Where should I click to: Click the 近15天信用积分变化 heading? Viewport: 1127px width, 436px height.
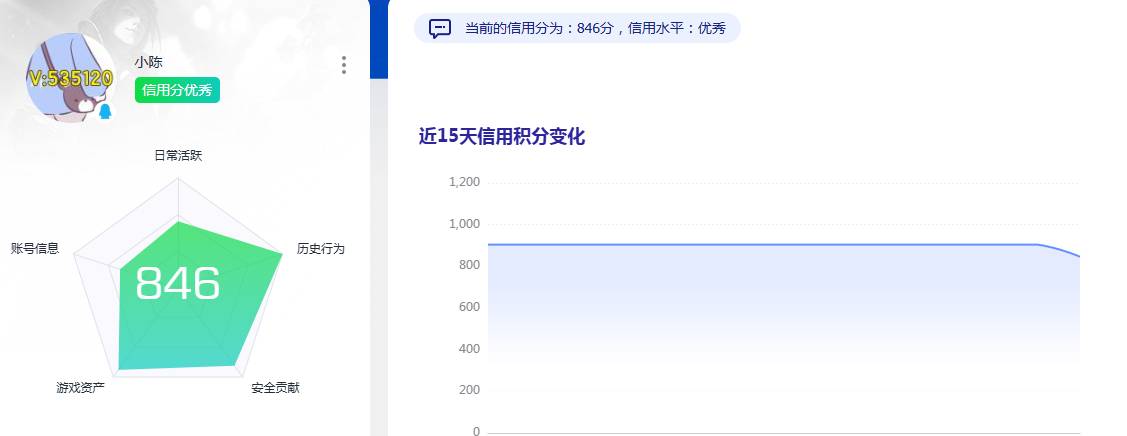pyautogui.click(x=502, y=136)
